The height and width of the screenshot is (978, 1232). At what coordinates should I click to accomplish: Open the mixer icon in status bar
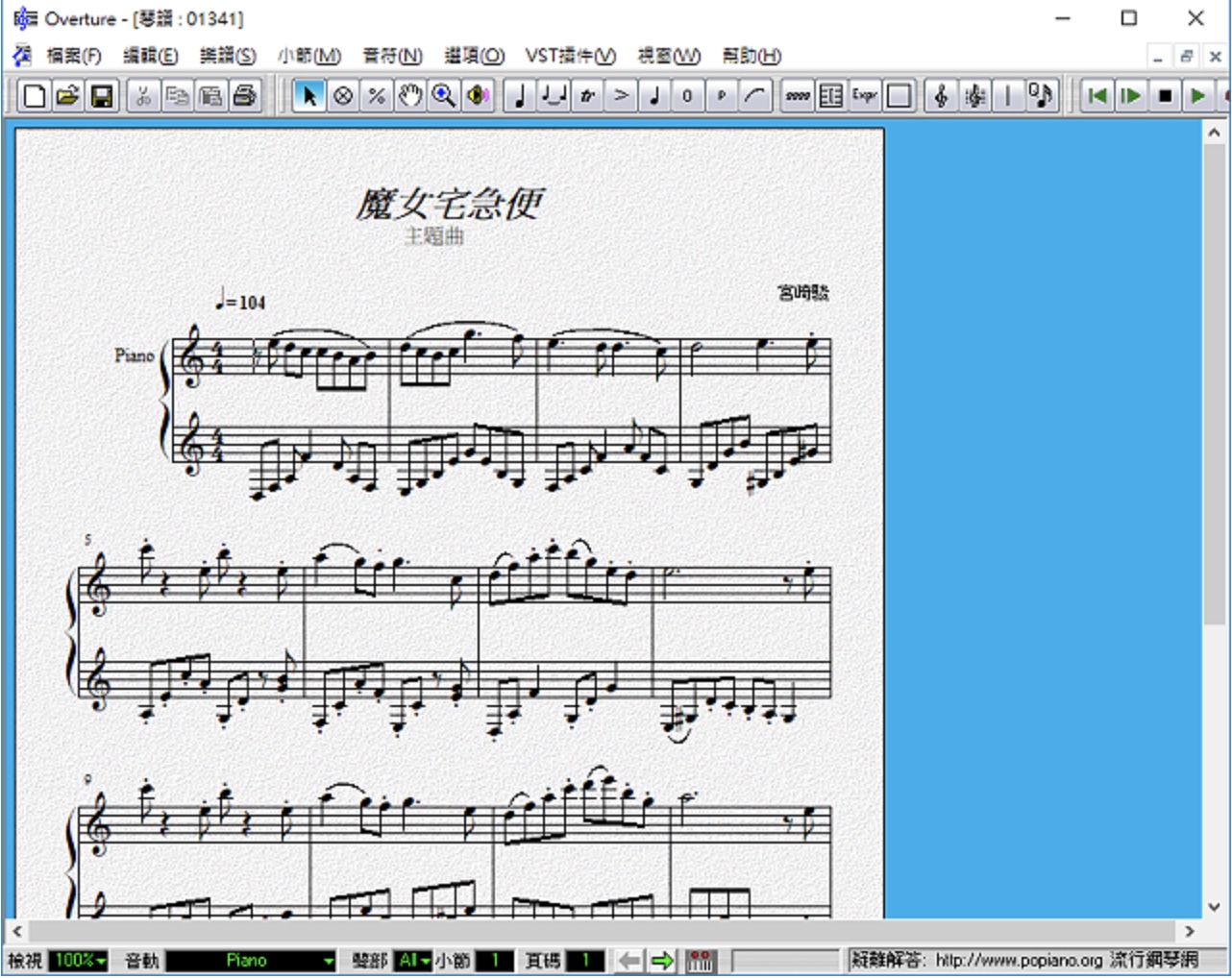tap(701, 960)
